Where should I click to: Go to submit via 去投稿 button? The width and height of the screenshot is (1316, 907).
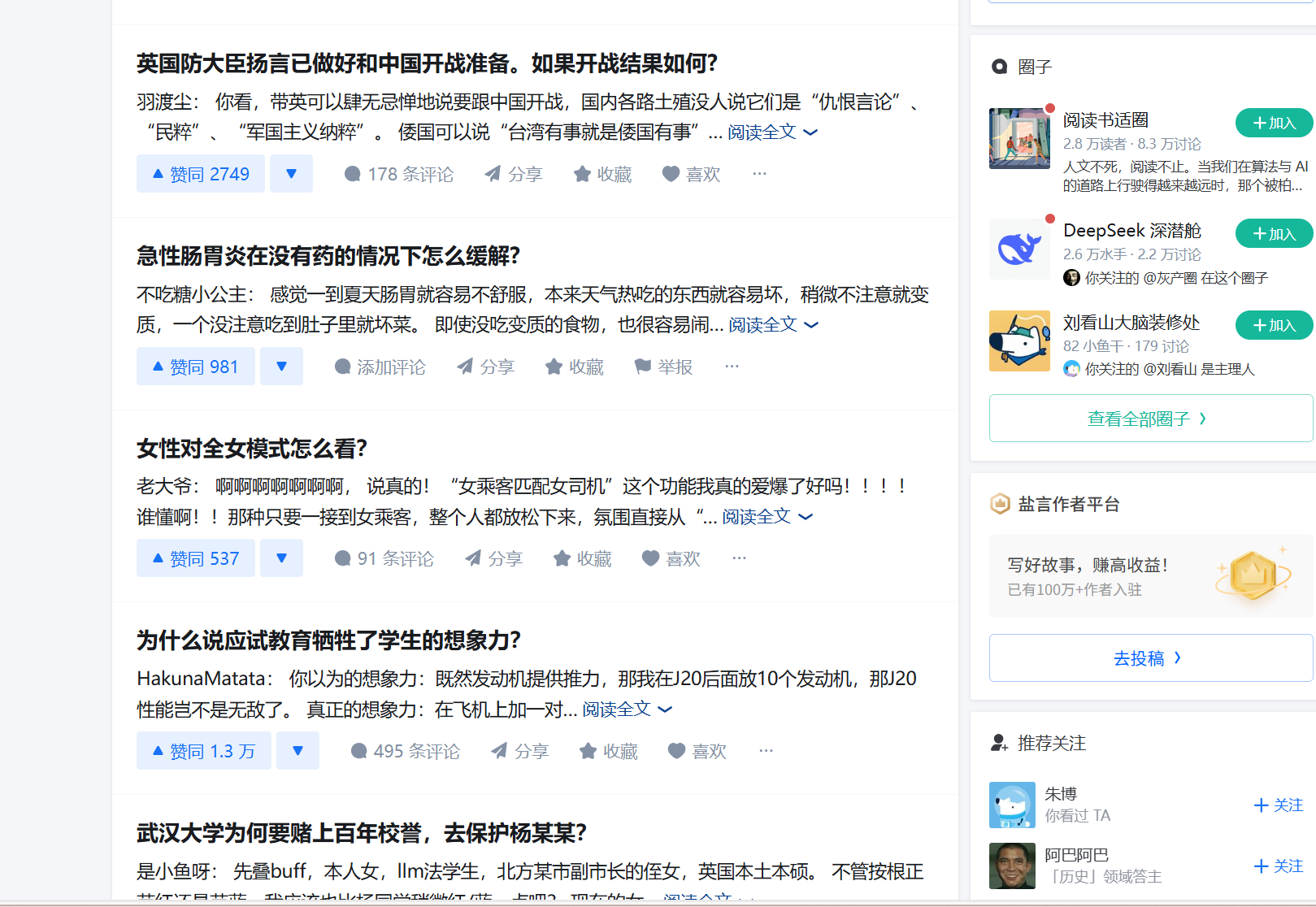pos(1149,658)
